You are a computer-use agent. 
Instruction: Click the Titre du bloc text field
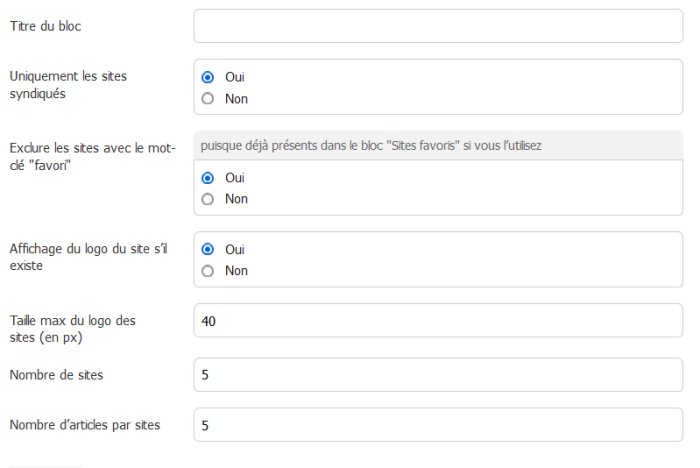pos(438,26)
